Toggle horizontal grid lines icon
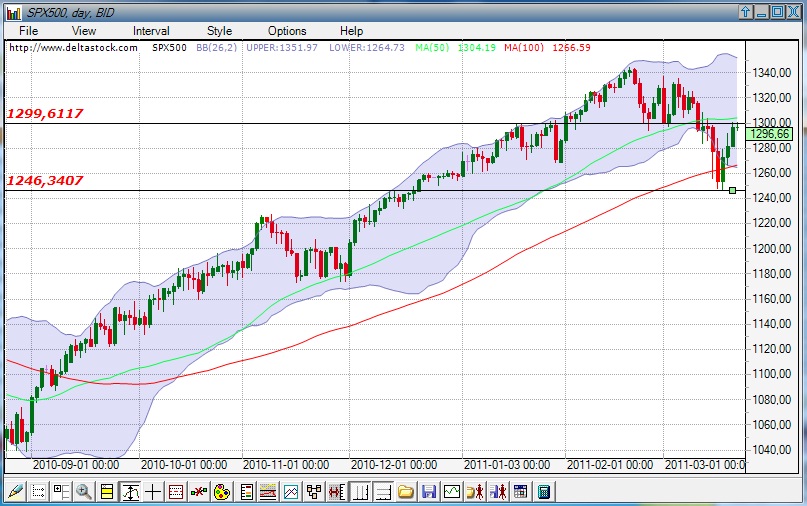The width and height of the screenshot is (807, 506). pos(382,492)
